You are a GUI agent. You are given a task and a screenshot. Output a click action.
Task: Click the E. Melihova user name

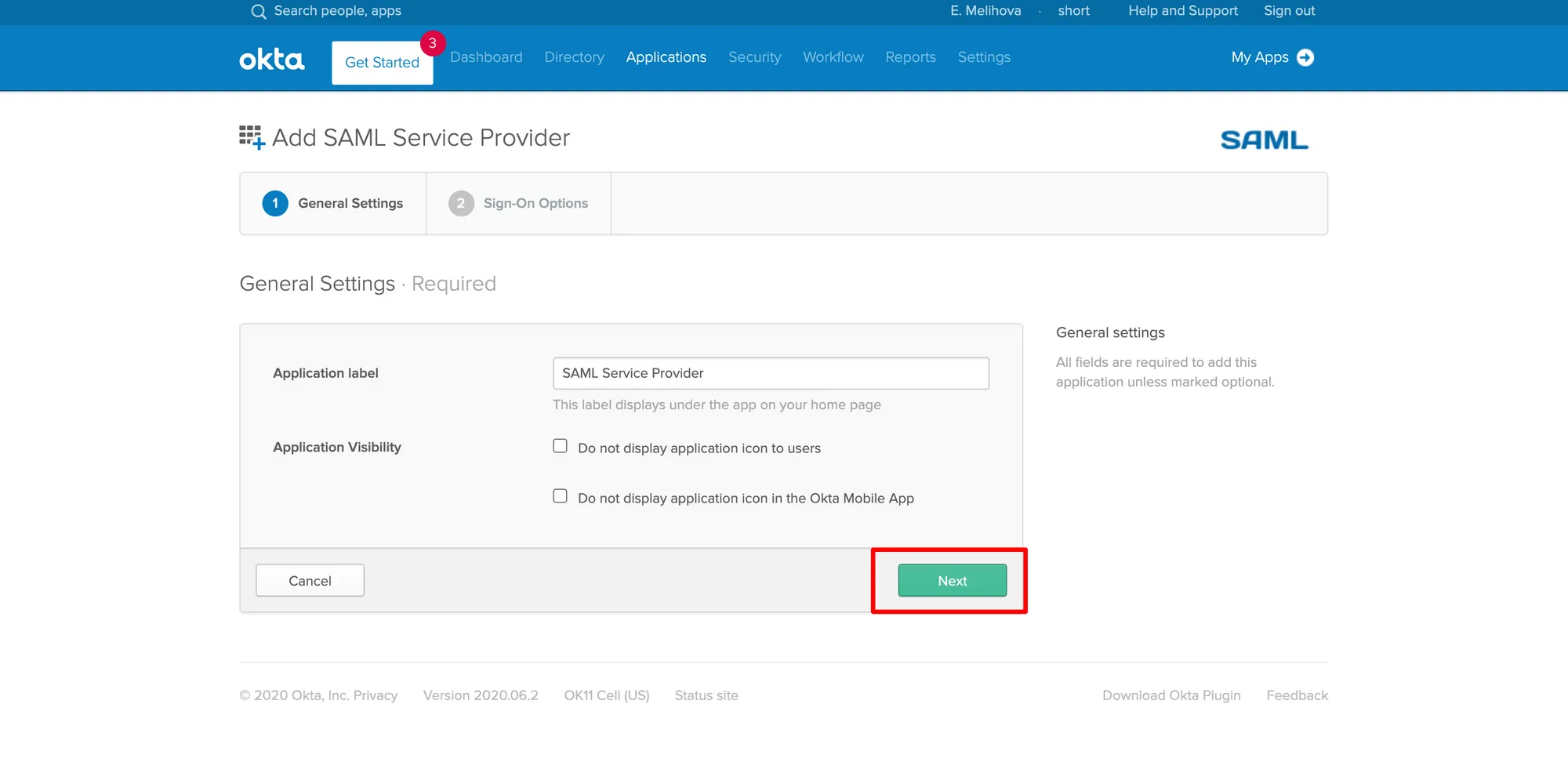click(x=985, y=11)
